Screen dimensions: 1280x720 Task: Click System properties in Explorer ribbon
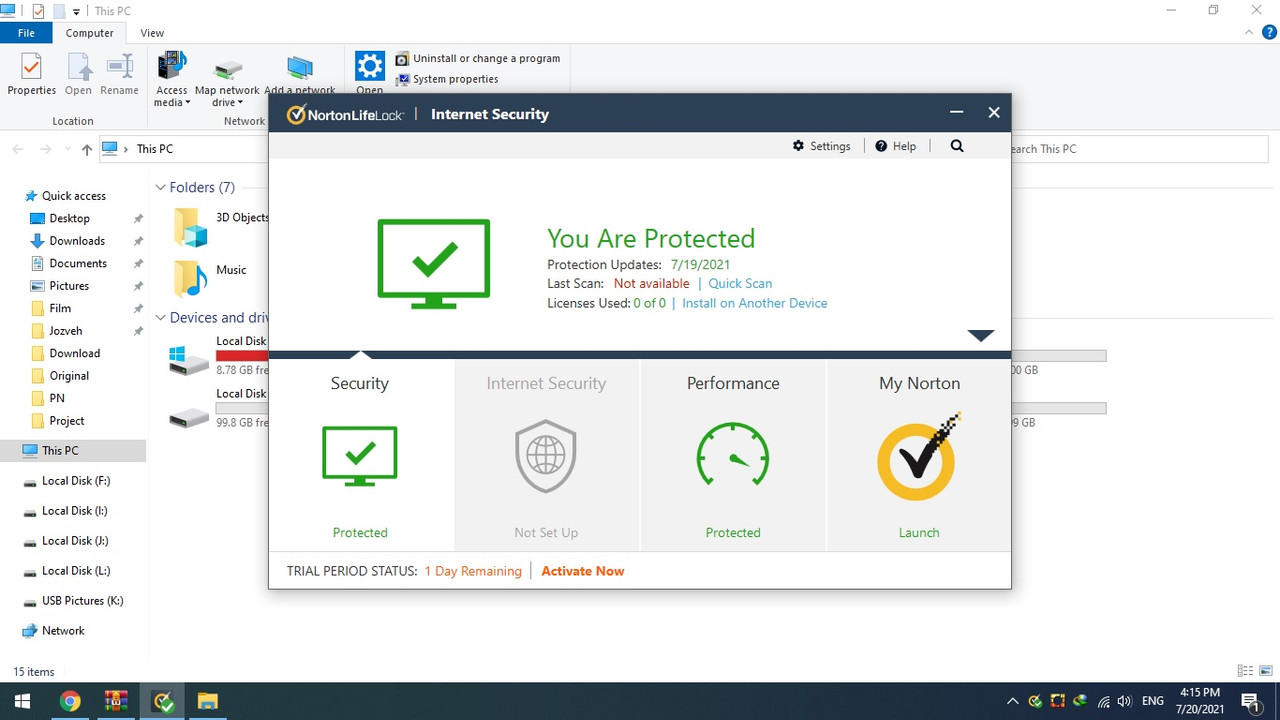pos(446,79)
